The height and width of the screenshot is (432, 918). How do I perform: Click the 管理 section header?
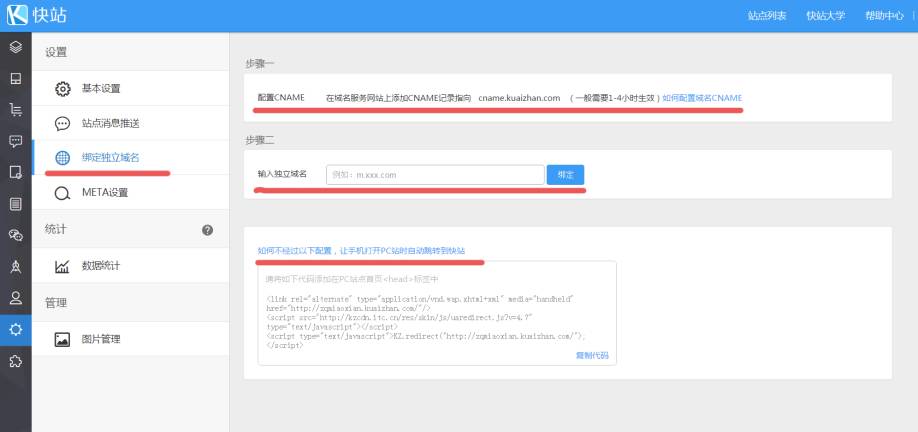[56, 303]
